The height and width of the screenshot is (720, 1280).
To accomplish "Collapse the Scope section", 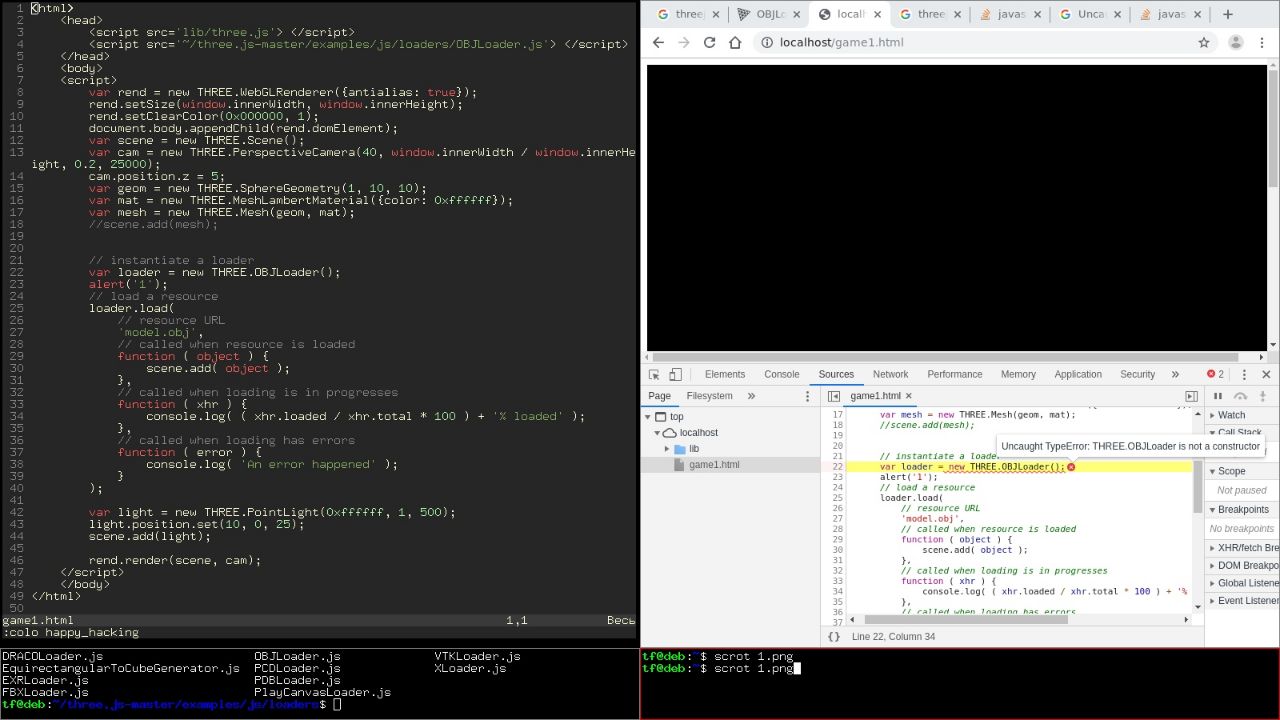I will click(1242, 471).
